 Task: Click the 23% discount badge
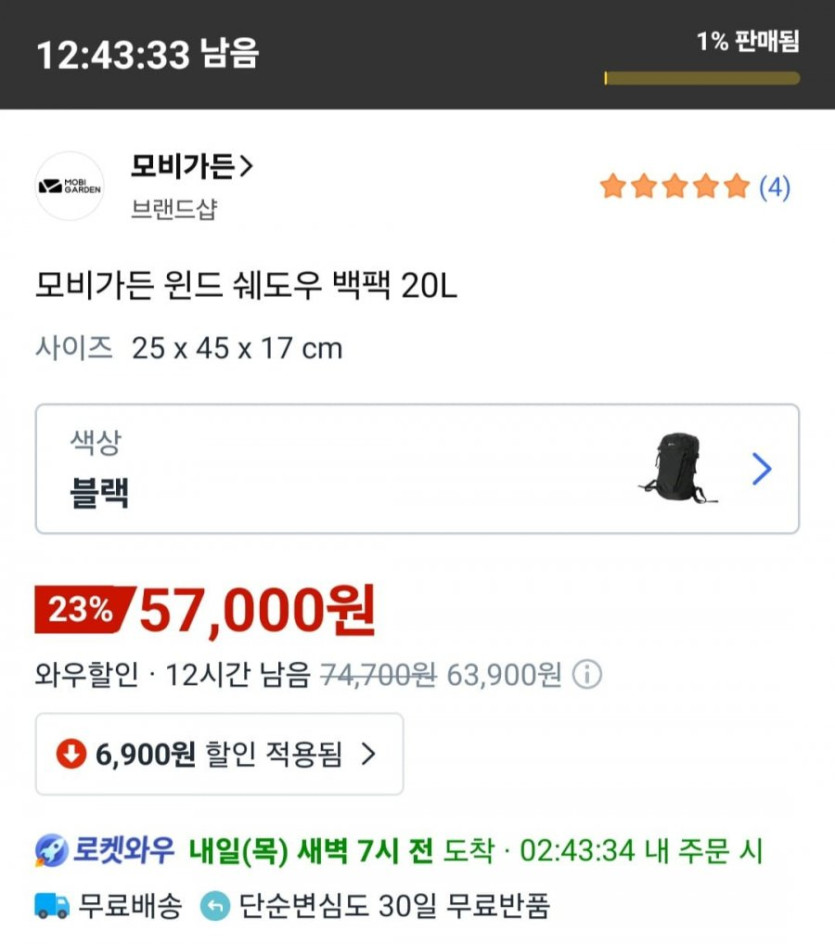[82, 610]
